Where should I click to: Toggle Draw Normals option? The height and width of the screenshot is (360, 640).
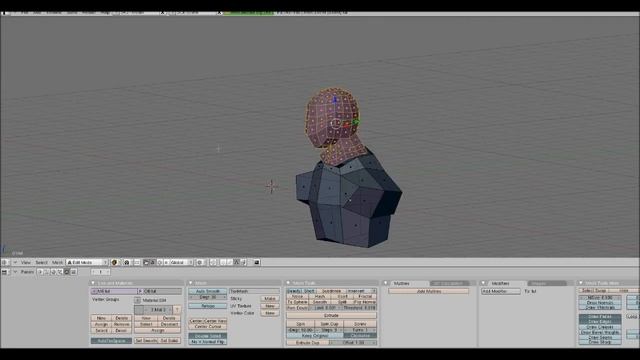pos(600,303)
